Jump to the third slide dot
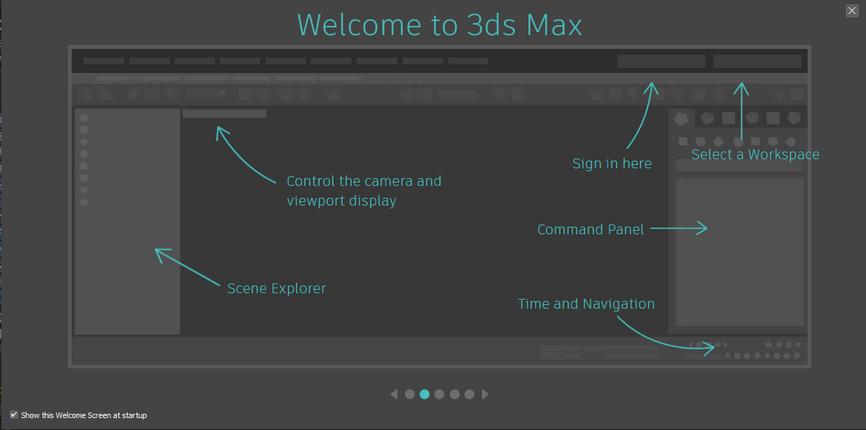This screenshot has height=430, width=866. pos(439,394)
